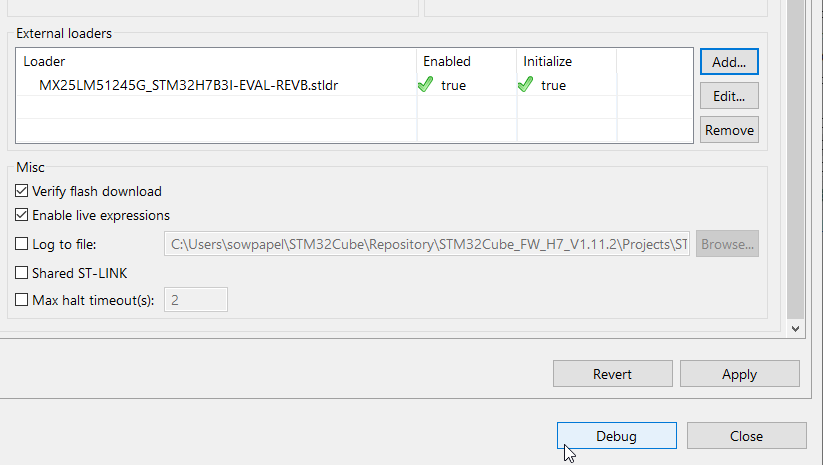The width and height of the screenshot is (823, 465).
Task: Click the Enabled true cell
Action: pos(467,85)
